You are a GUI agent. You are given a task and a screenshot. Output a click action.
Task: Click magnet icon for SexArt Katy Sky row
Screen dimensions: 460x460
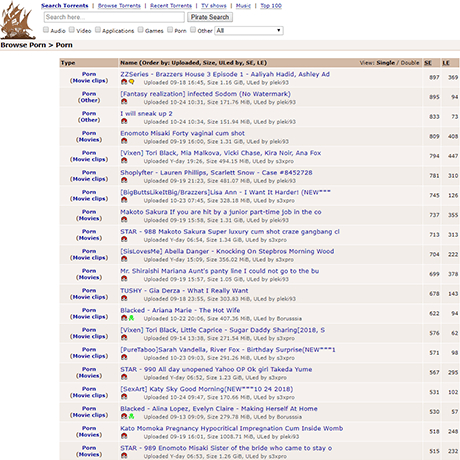124,396
